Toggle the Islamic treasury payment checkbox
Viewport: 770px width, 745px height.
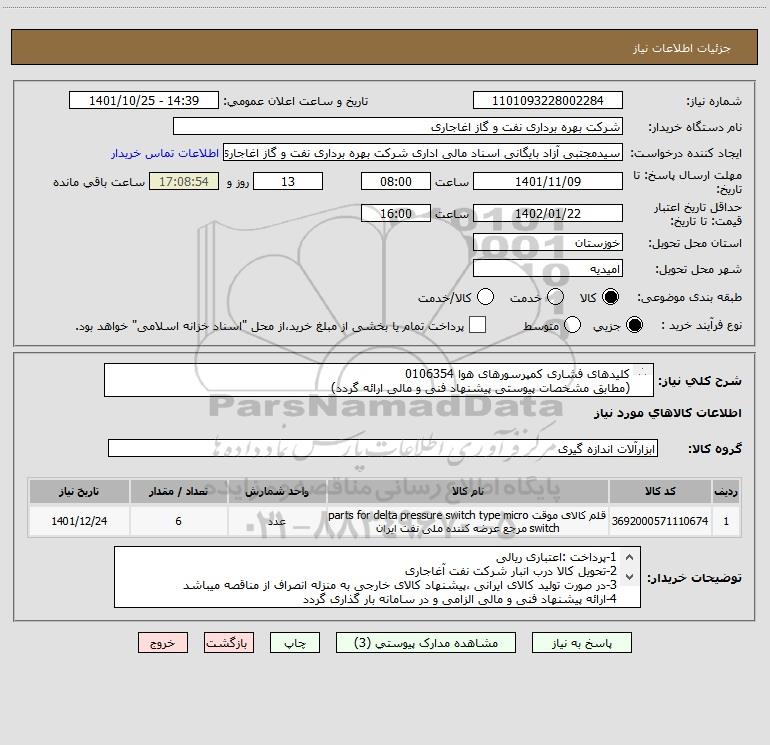[477, 325]
